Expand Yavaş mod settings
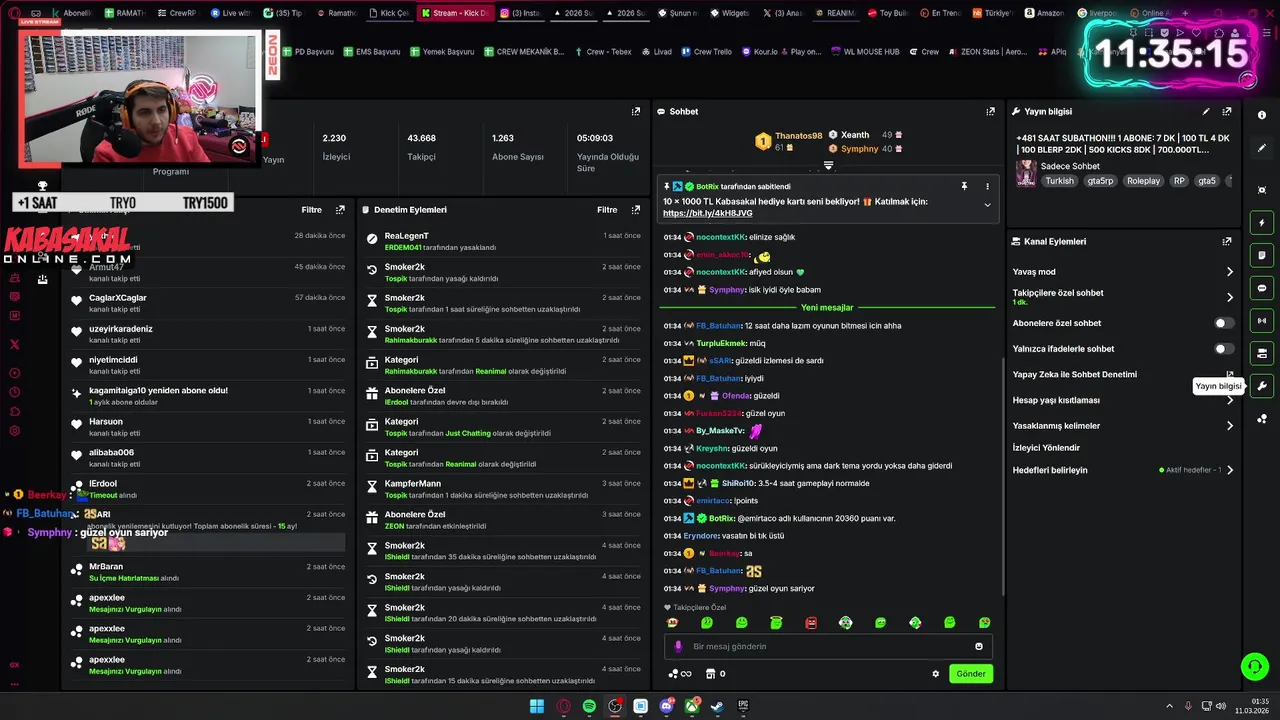 point(1230,272)
